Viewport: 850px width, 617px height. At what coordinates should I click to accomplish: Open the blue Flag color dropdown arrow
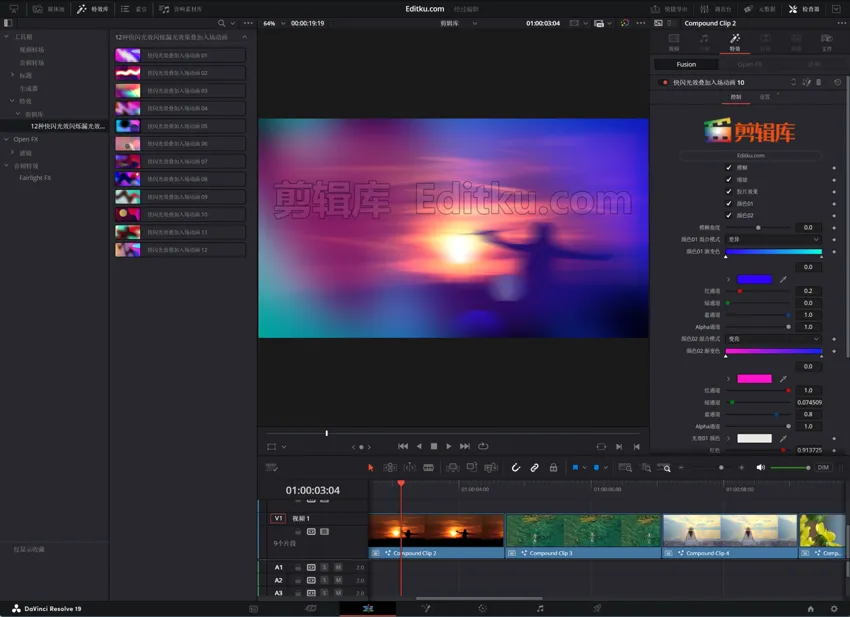point(584,467)
